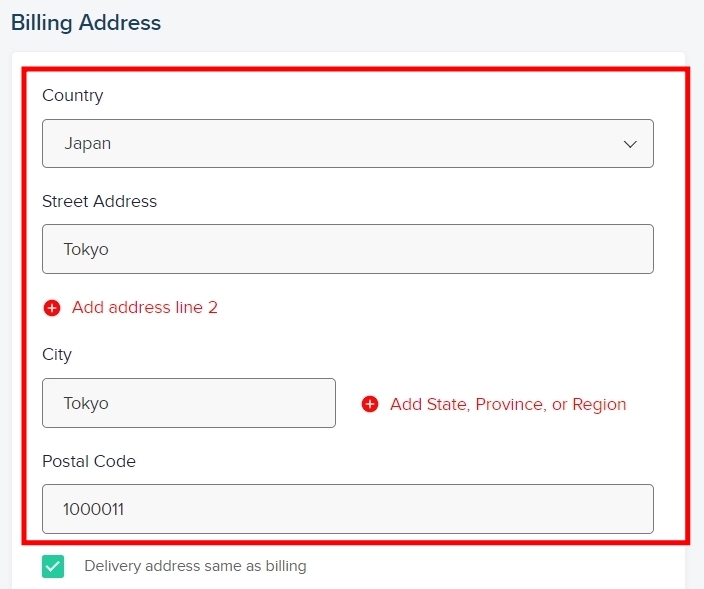Click the Country label text
This screenshot has width=704, height=589.
tap(73, 96)
